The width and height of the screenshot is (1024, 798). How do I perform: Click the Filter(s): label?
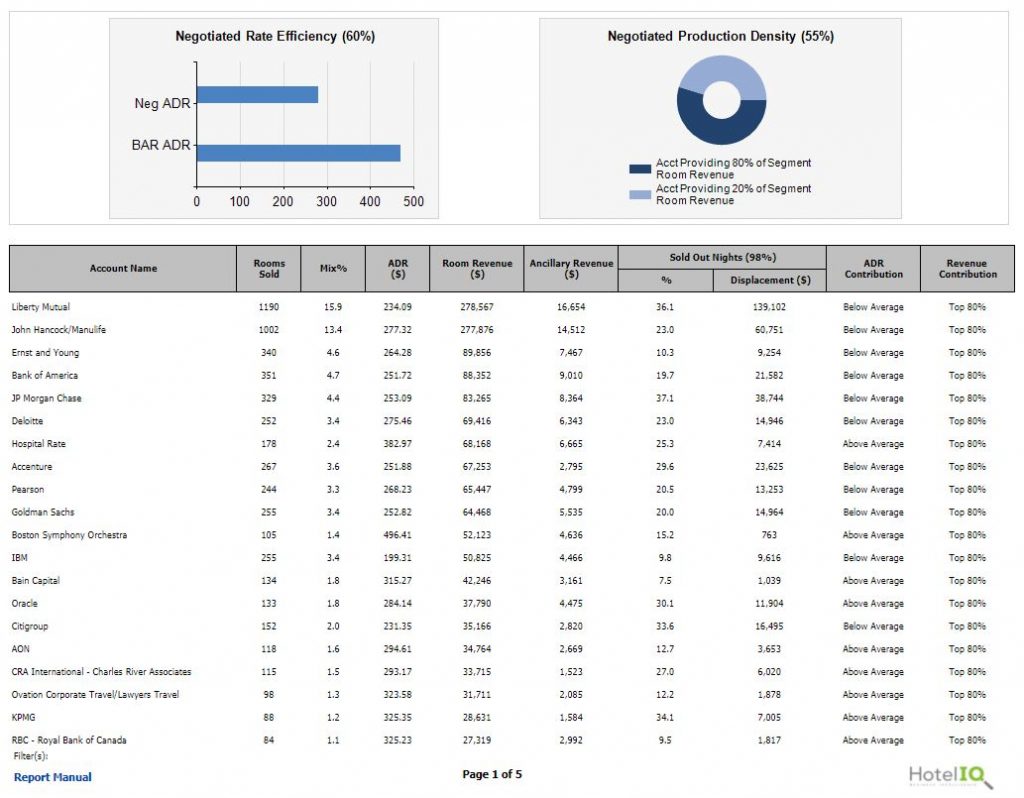(31, 756)
